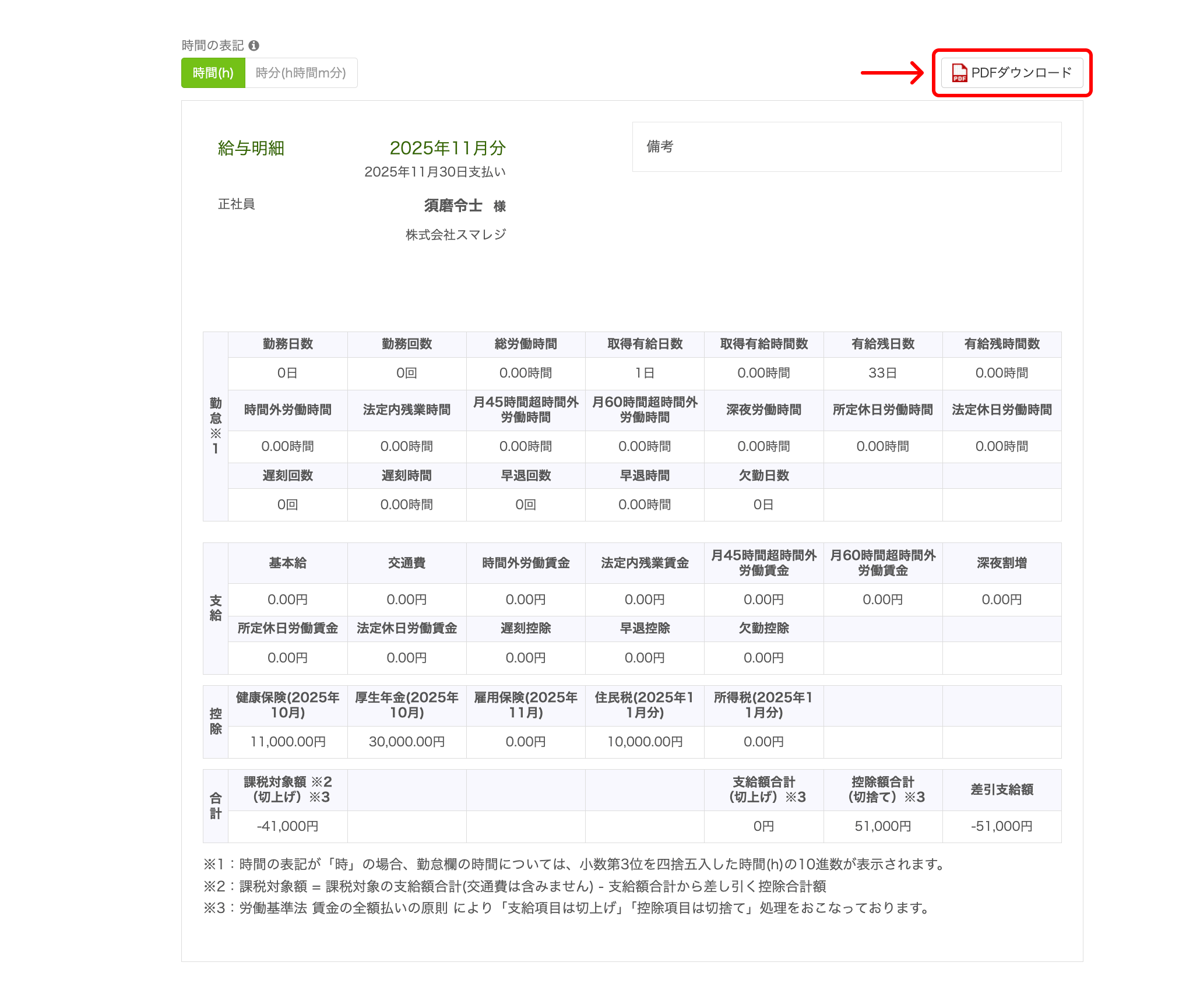
Task: Click the 深夜割増 column header
Action: coord(1001,563)
